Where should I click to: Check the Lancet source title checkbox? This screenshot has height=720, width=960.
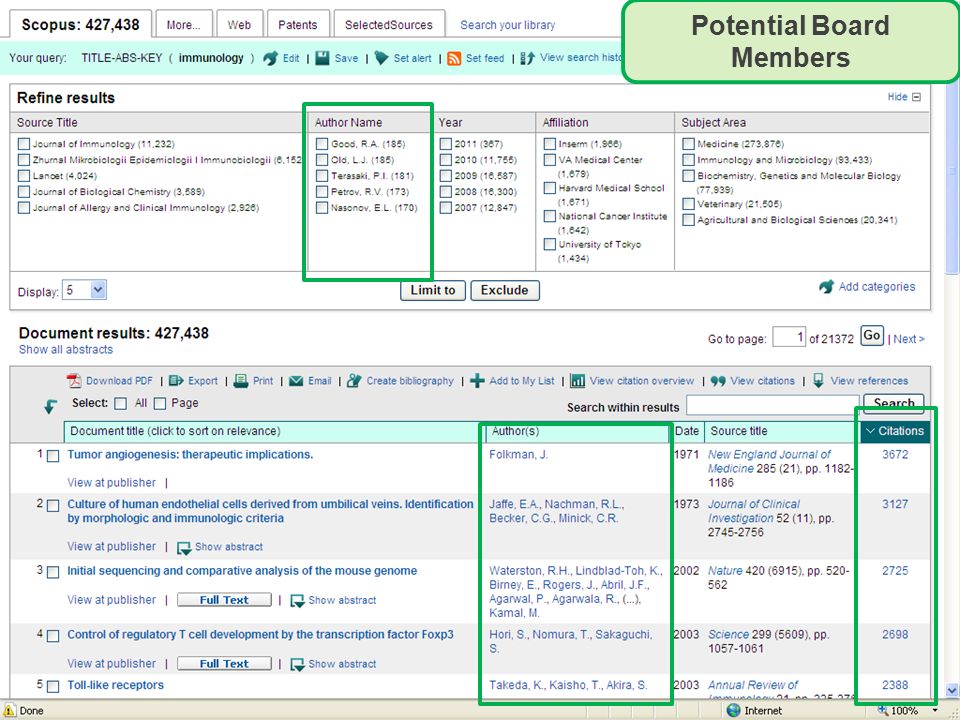click(x=24, y=176)
